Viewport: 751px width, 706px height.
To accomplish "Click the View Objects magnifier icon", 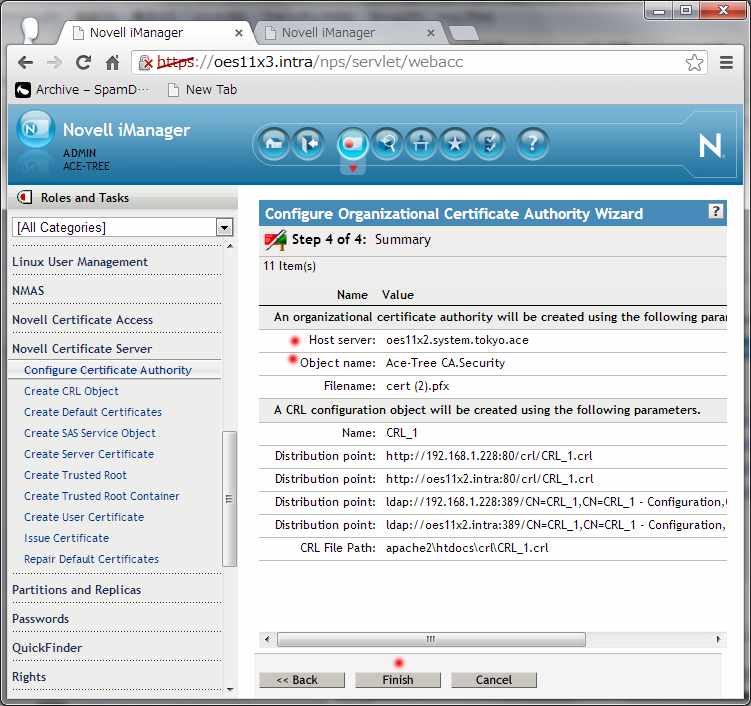I will point(387,143).
